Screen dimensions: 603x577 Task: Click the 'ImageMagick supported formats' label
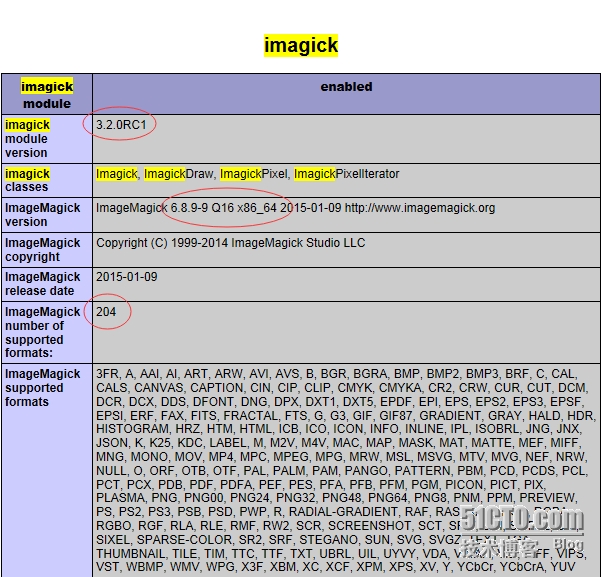[x=42, y=388]
